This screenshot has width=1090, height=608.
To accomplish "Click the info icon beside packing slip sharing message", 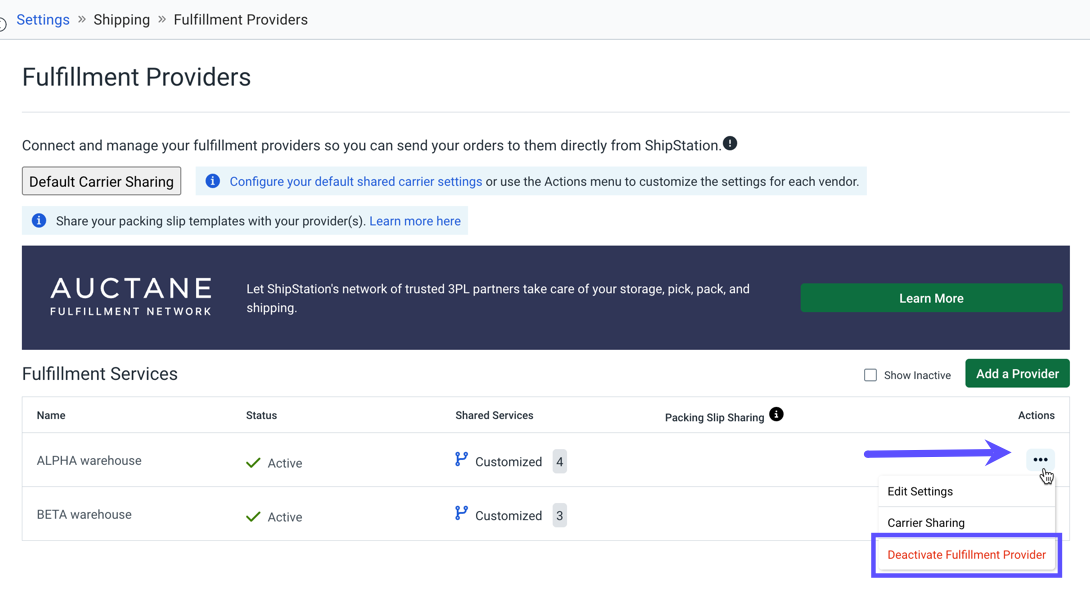I will pyautogui.click(x=38, y=220).
